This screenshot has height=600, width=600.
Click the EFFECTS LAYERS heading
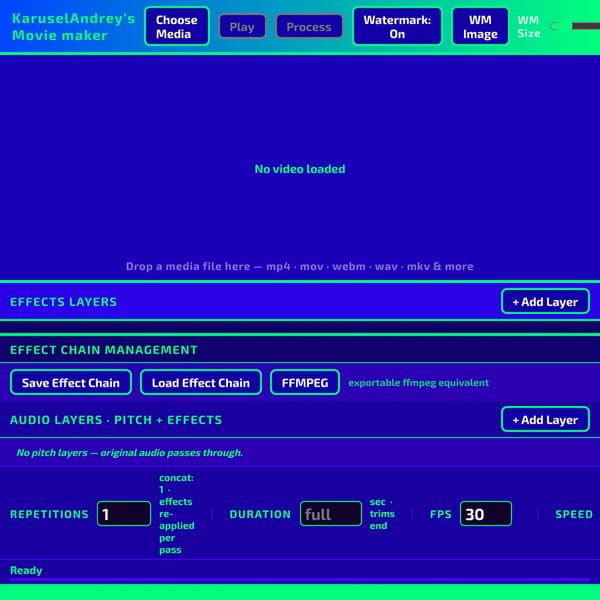tap(64, 302)
